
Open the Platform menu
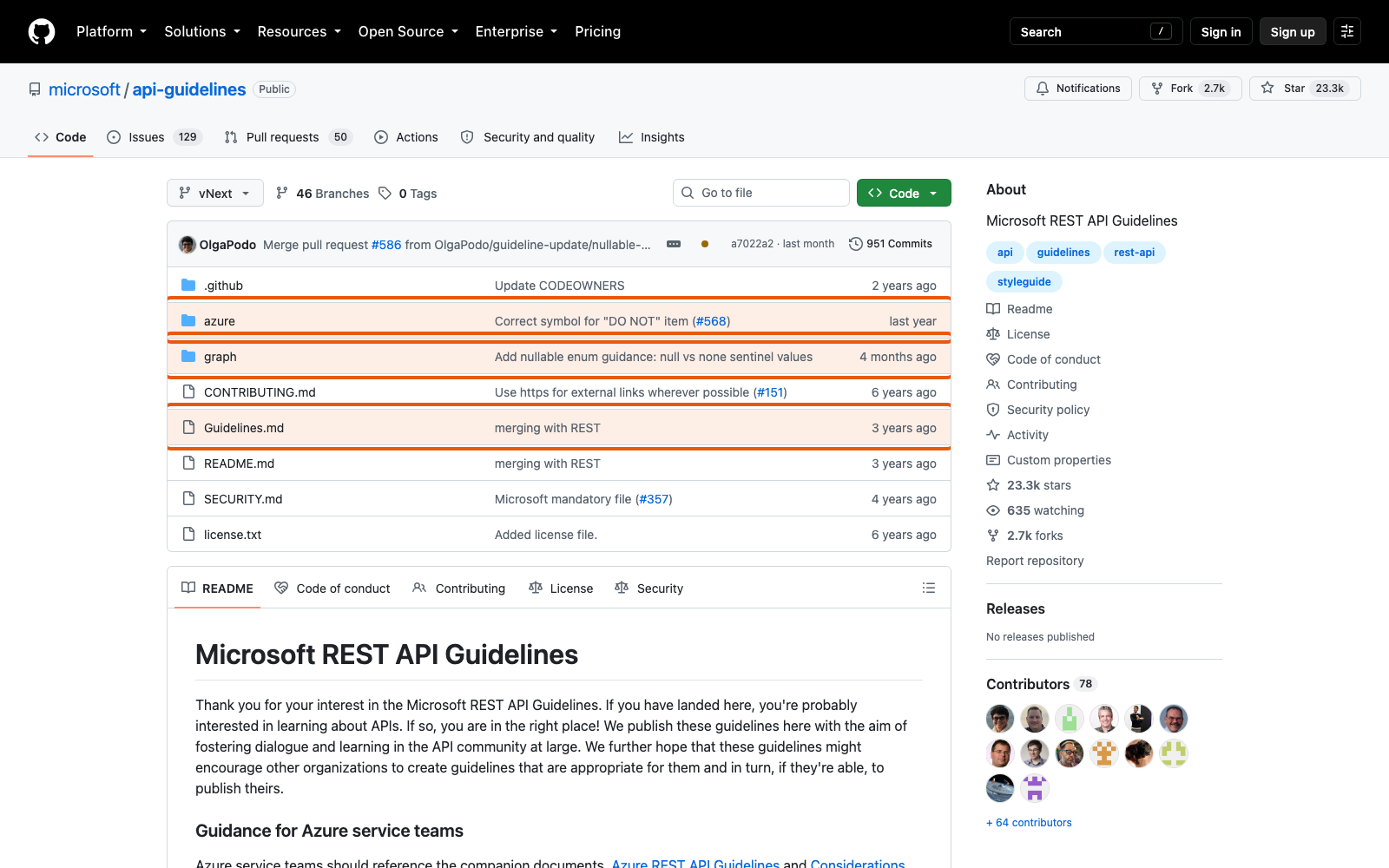(x=111, y=31)
